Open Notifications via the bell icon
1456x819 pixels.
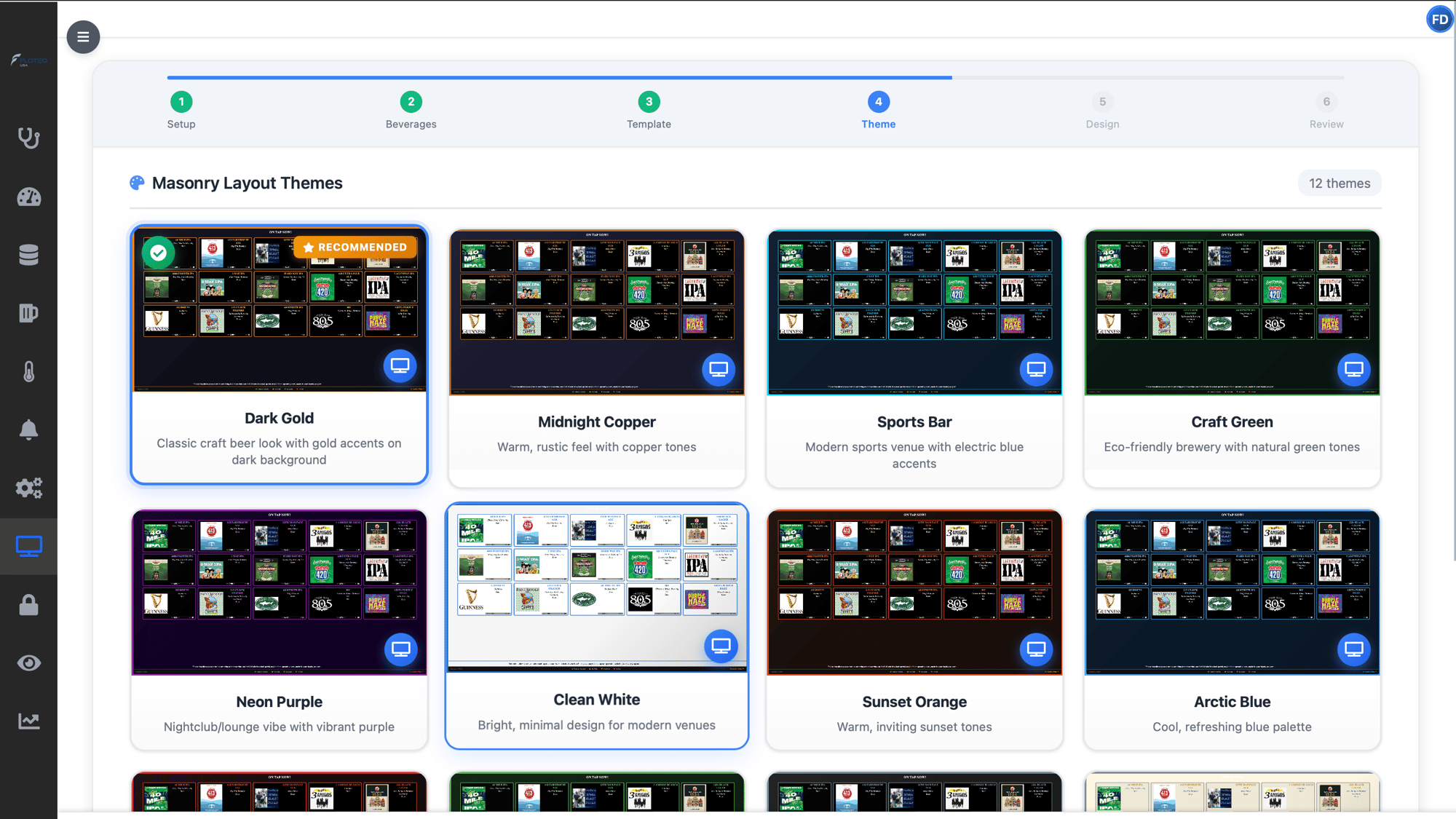click(28, 430)
